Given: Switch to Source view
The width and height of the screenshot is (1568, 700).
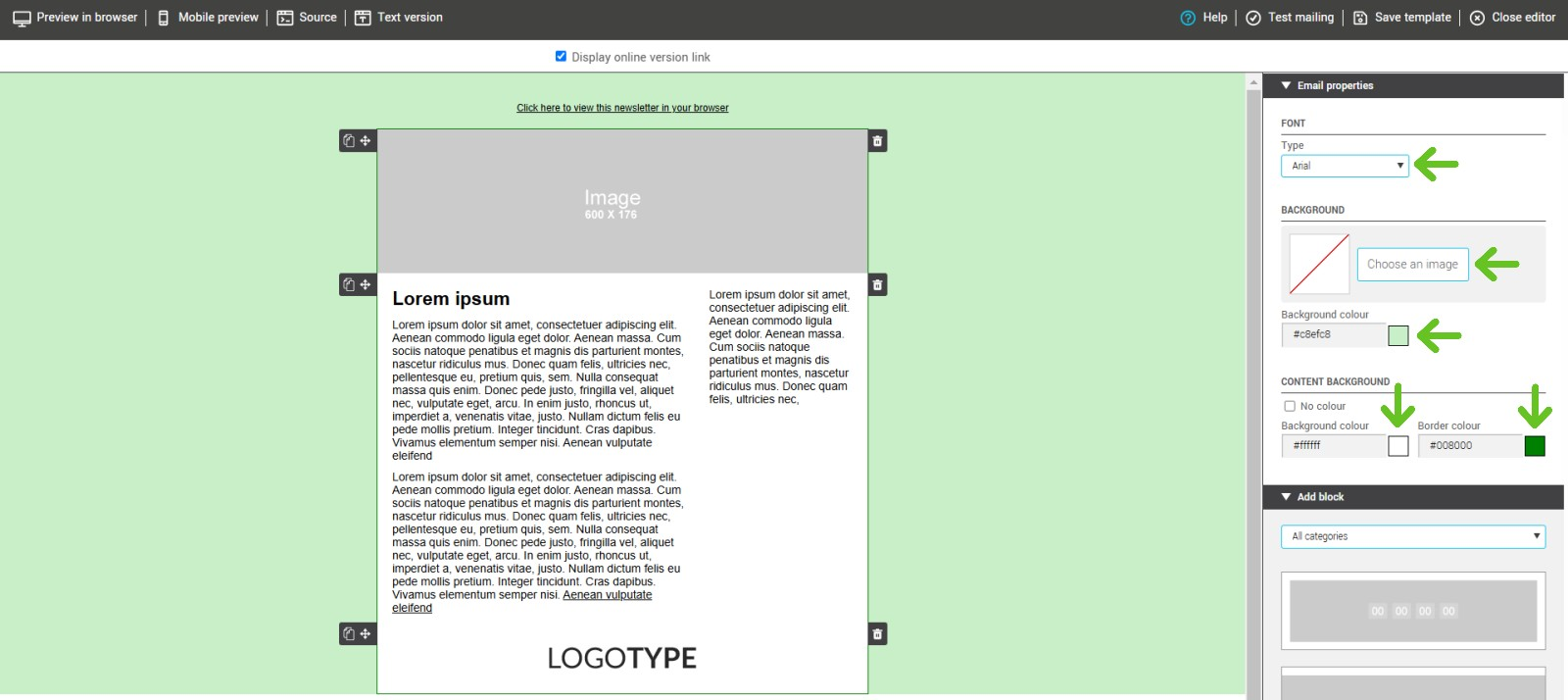Looking at the screenshot, I should tap(307, 18).
